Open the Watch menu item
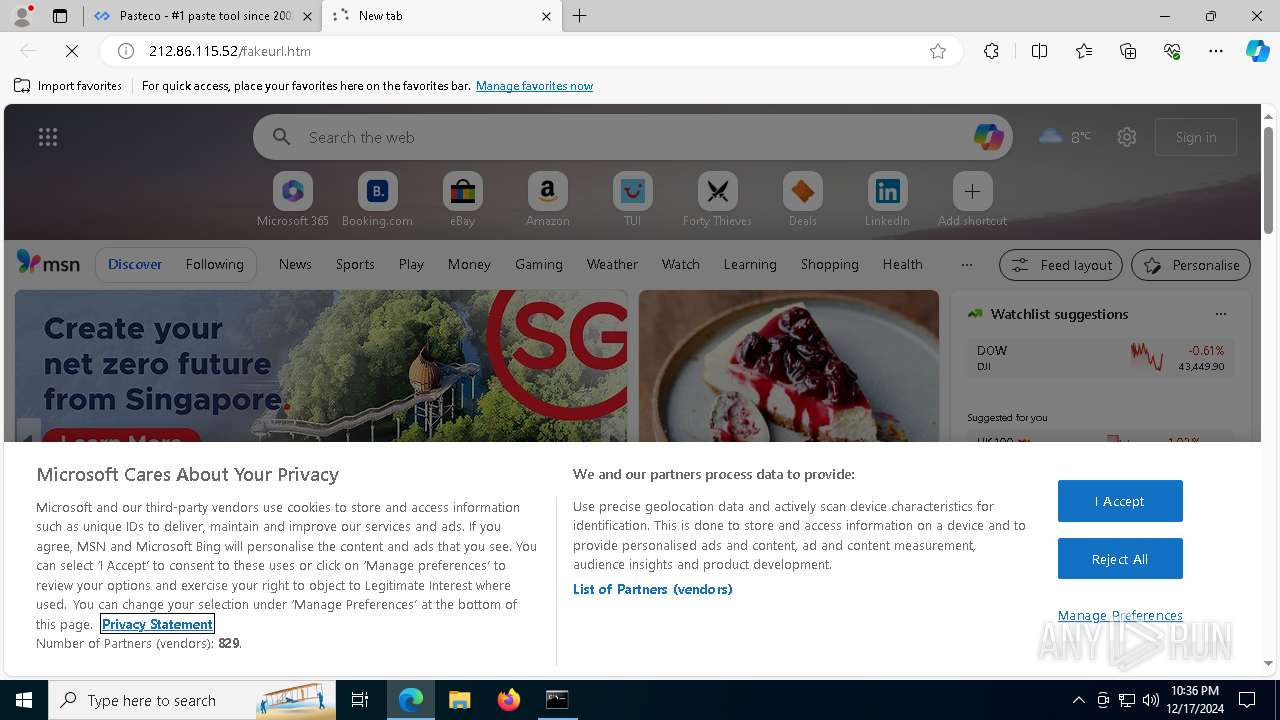 681,264
